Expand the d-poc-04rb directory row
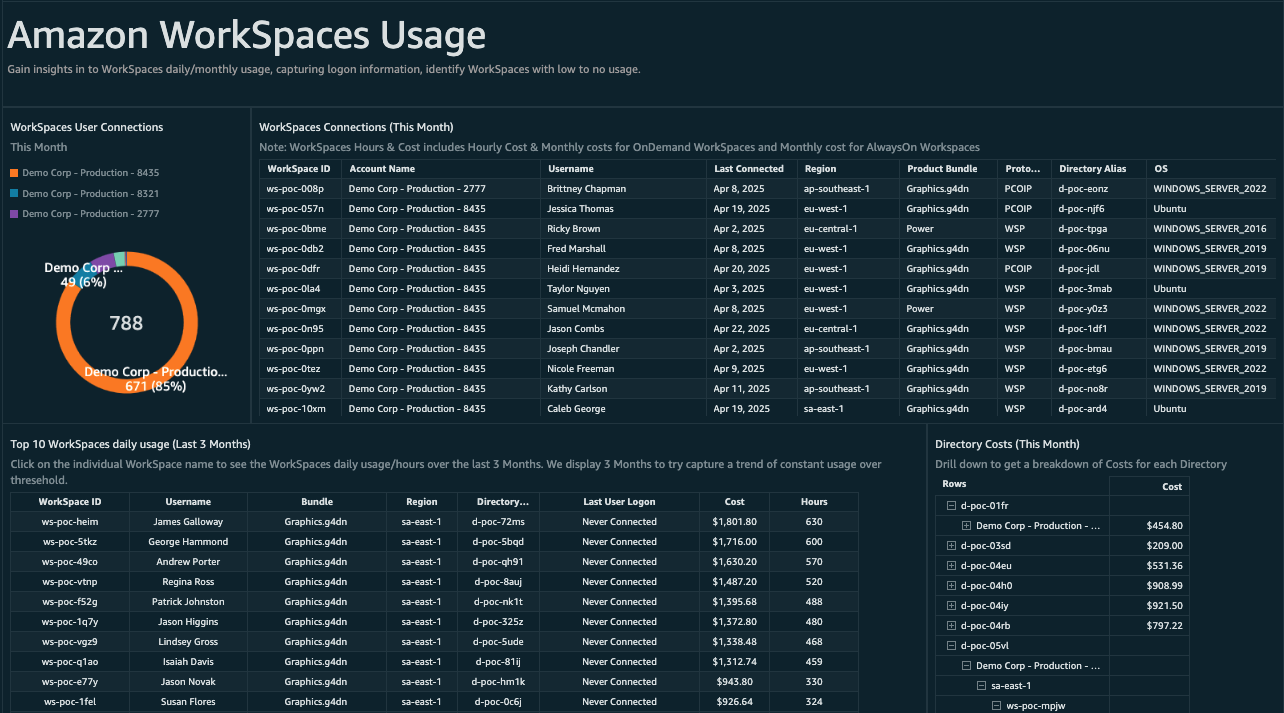Viewport: 1284px width, 713px height. point(951,626)
